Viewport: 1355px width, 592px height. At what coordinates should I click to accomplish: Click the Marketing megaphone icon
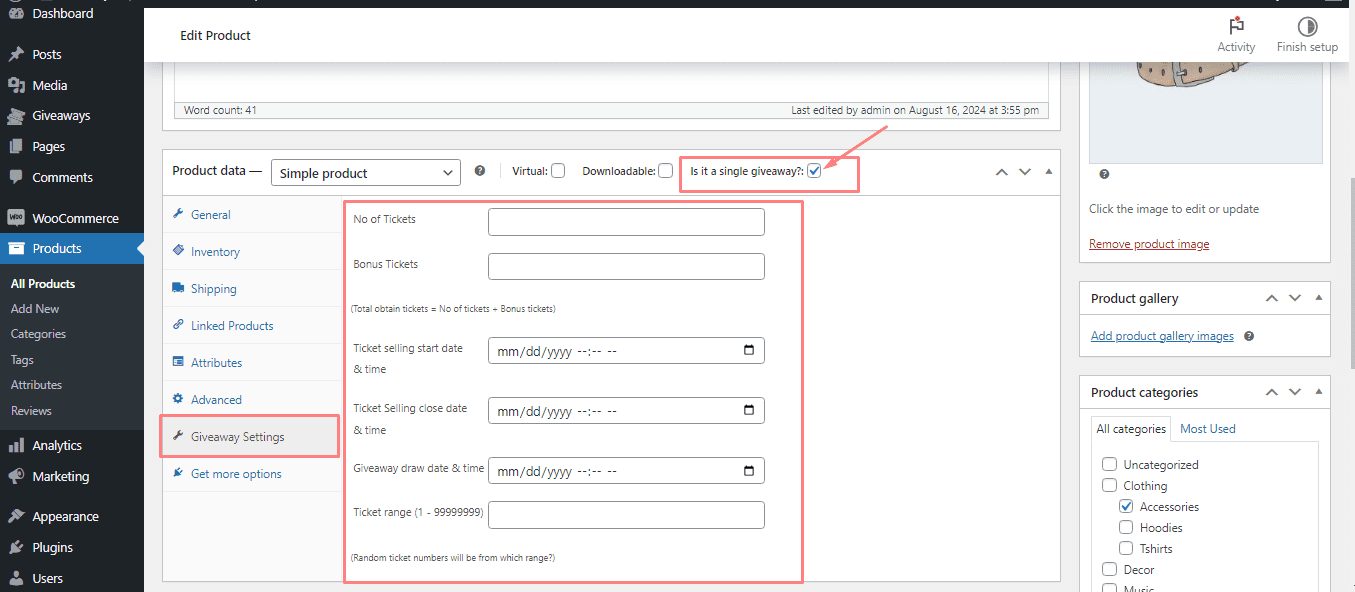[16, 476]
